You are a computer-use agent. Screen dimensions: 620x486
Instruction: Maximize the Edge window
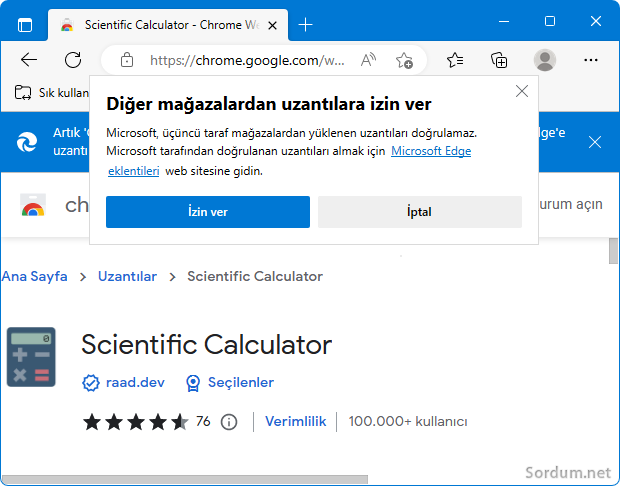point(550,21)
